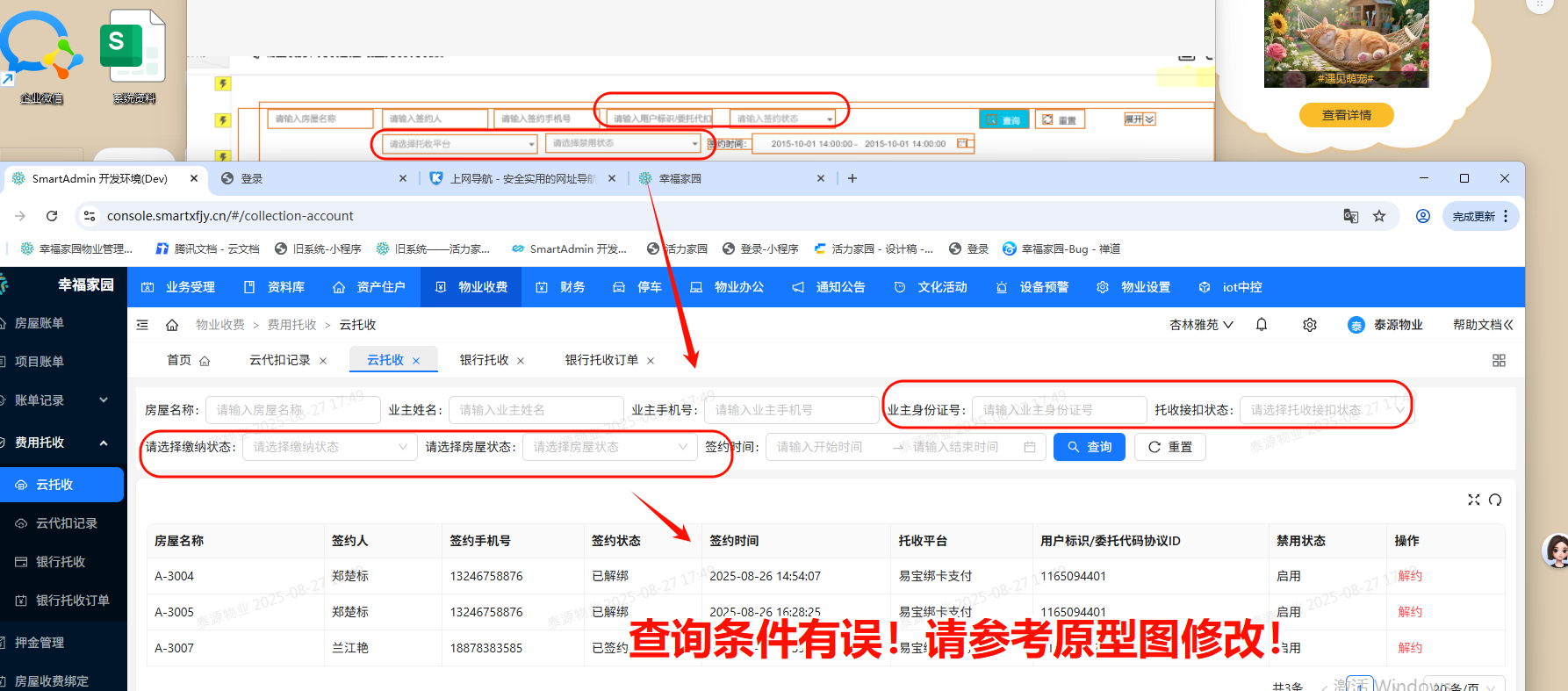Collapse sidebar with the menu fold icon
This screenshot has height=691, width=1568.
[x=142, y=325]
